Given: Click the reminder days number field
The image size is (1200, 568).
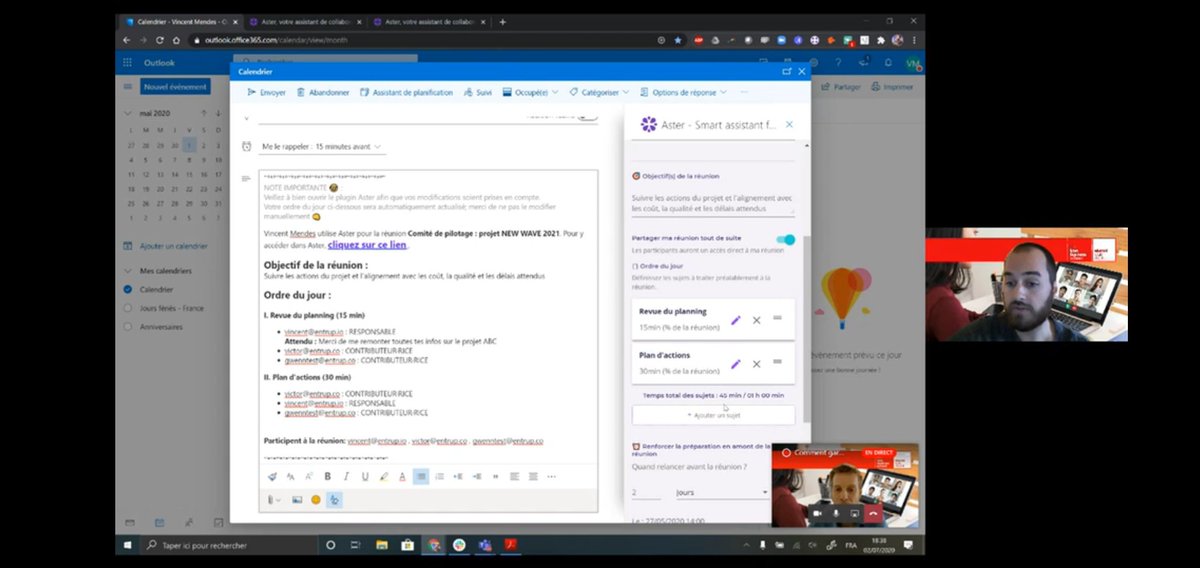Looking at the screenshot, I should tap(645, 492).
